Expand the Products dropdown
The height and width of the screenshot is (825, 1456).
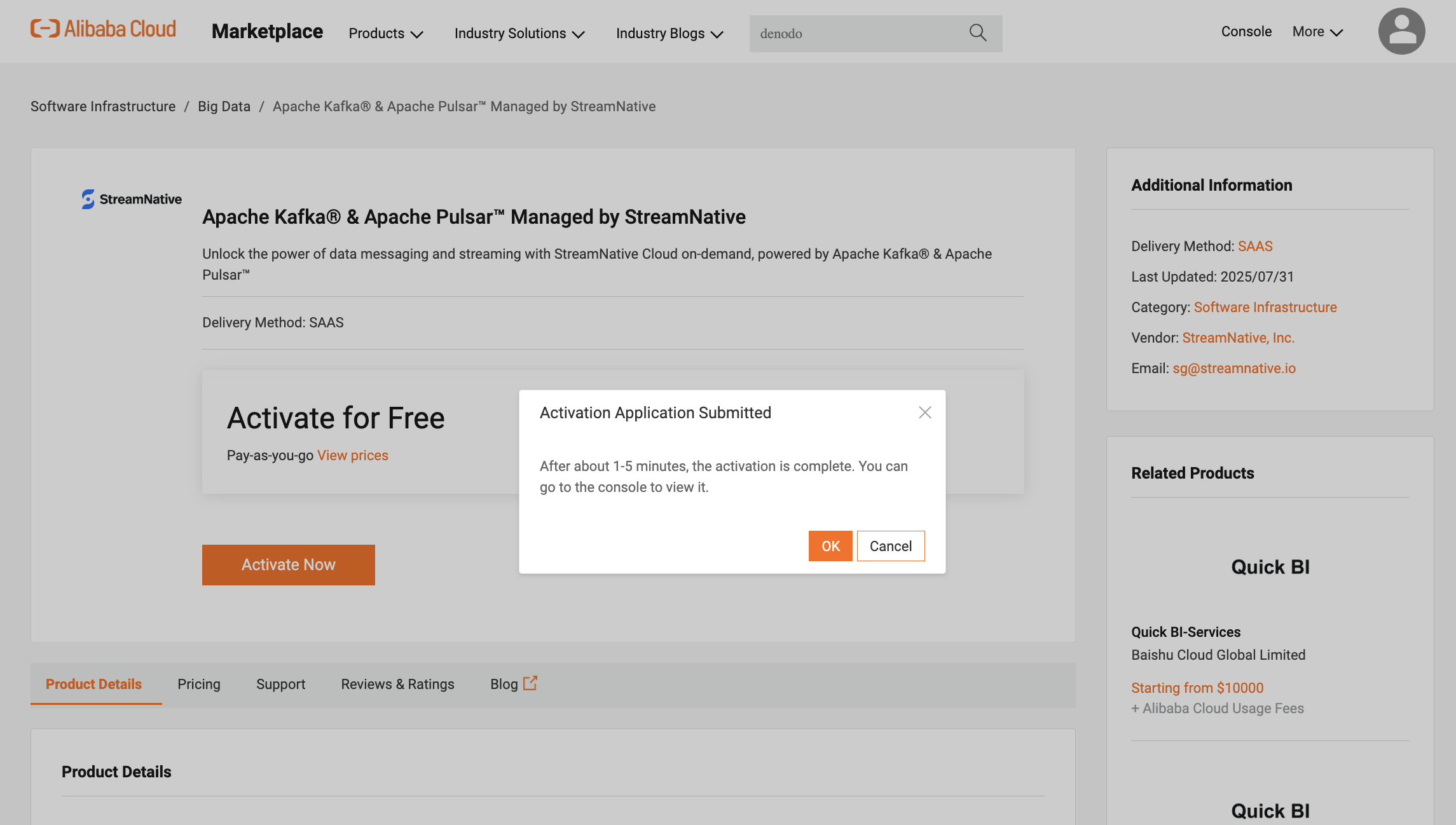pyautogui.click(x=386, y=33)
